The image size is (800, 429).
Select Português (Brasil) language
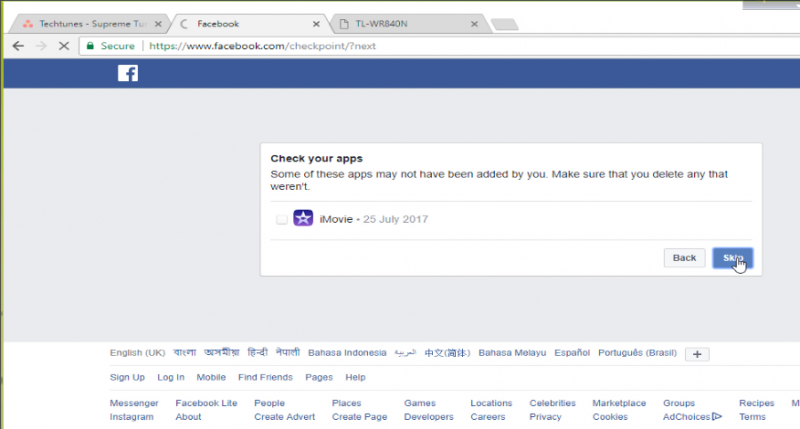click(637, 353)
